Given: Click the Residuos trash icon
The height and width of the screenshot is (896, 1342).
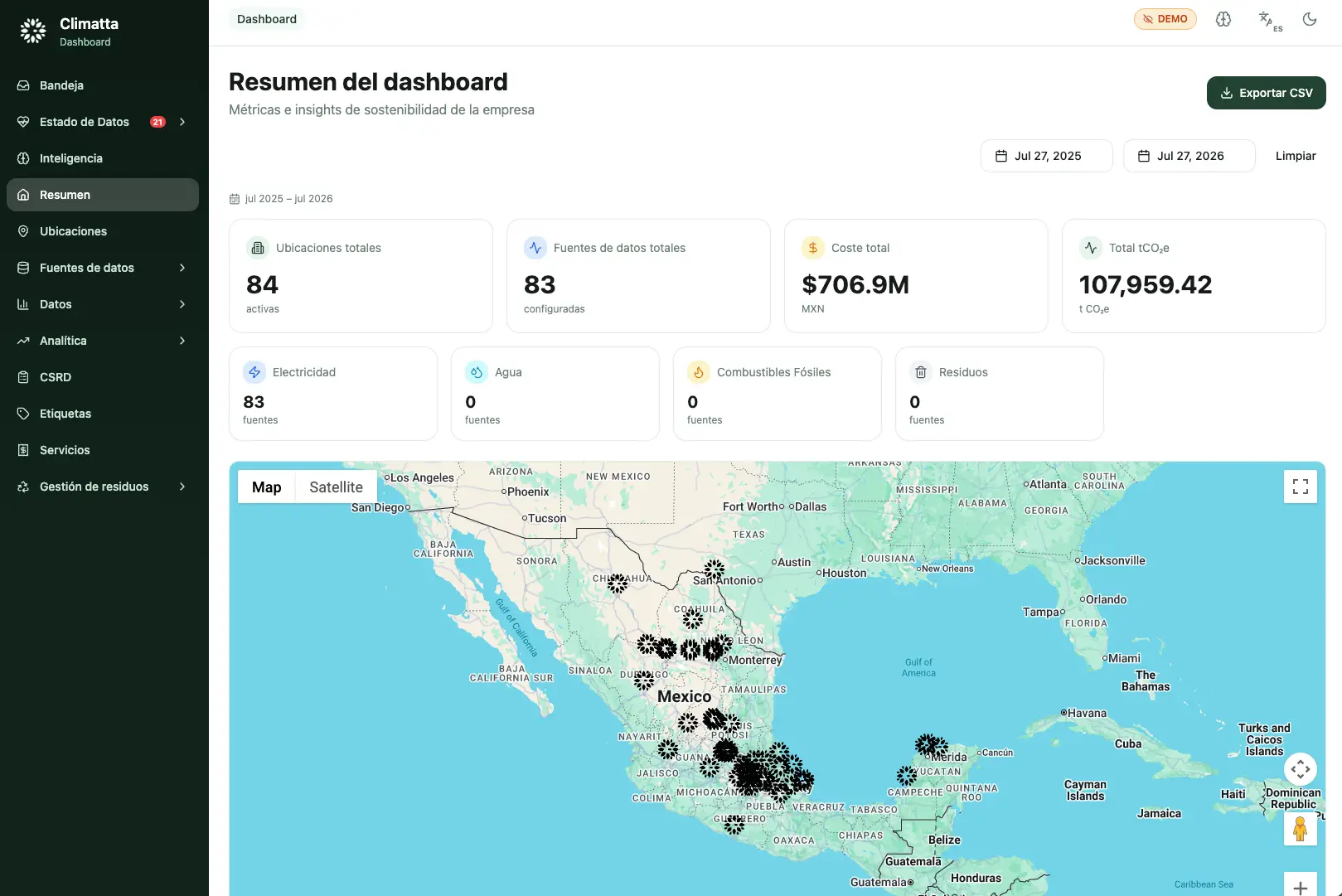Looking at the screenshot, I should point(921,372).
